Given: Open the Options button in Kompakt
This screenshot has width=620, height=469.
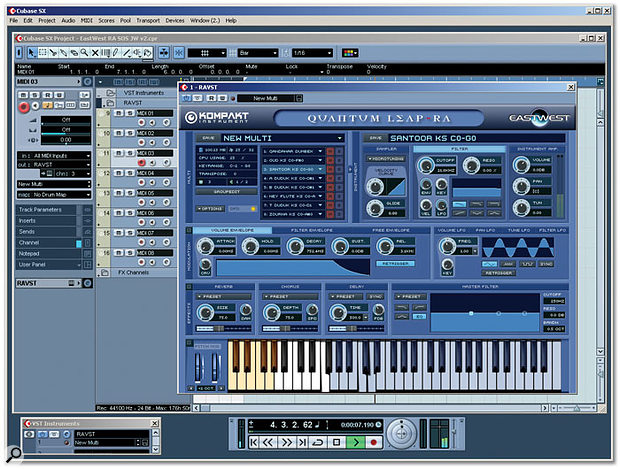Looking at the screenshot, I should click(x=210, y=208).
